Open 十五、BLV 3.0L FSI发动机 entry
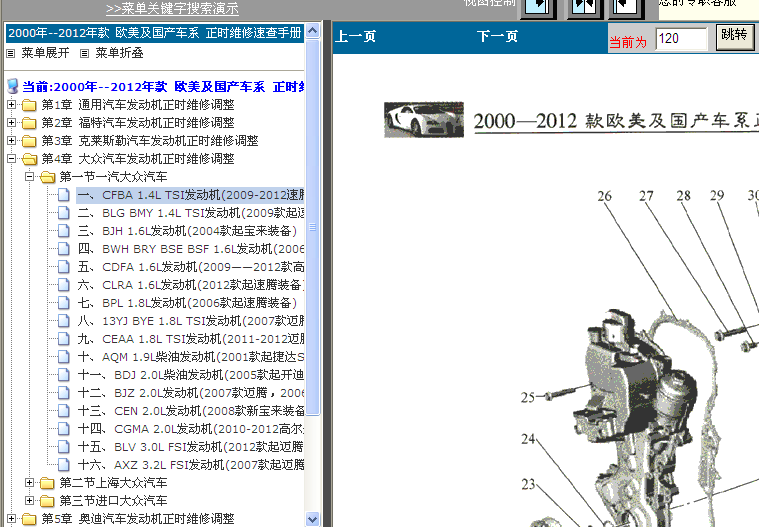759x527 pixels. pyautogui.click(x=190, y=447)
